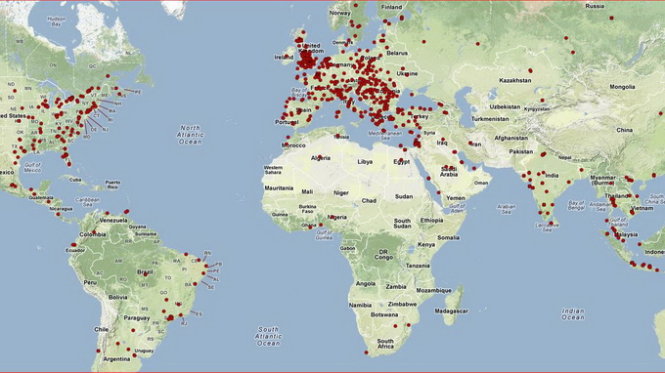Screen dimensions: 665x373
Task: Click the Kazakhstan country label
Action: (x=515, y=80)
